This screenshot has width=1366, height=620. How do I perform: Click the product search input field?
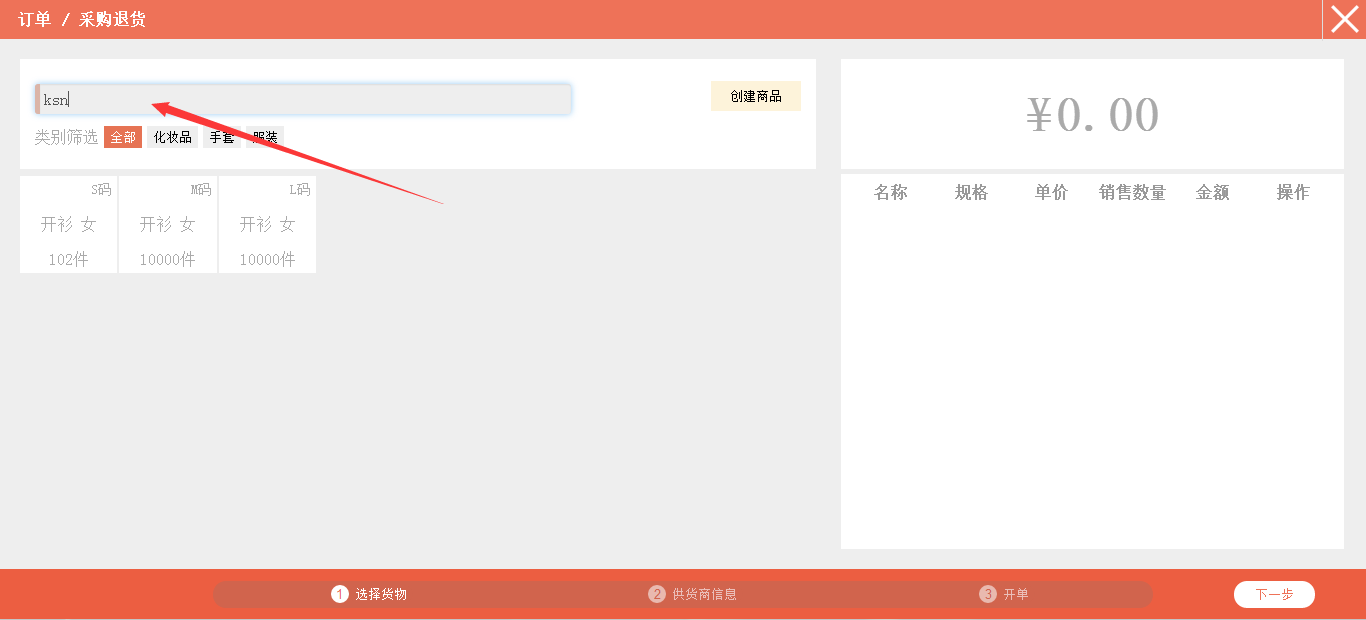coord(304,99)
